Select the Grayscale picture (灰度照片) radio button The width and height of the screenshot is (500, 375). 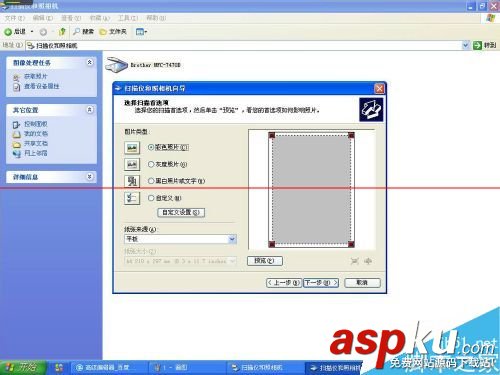pyautogui.click(x=151, y=164)
